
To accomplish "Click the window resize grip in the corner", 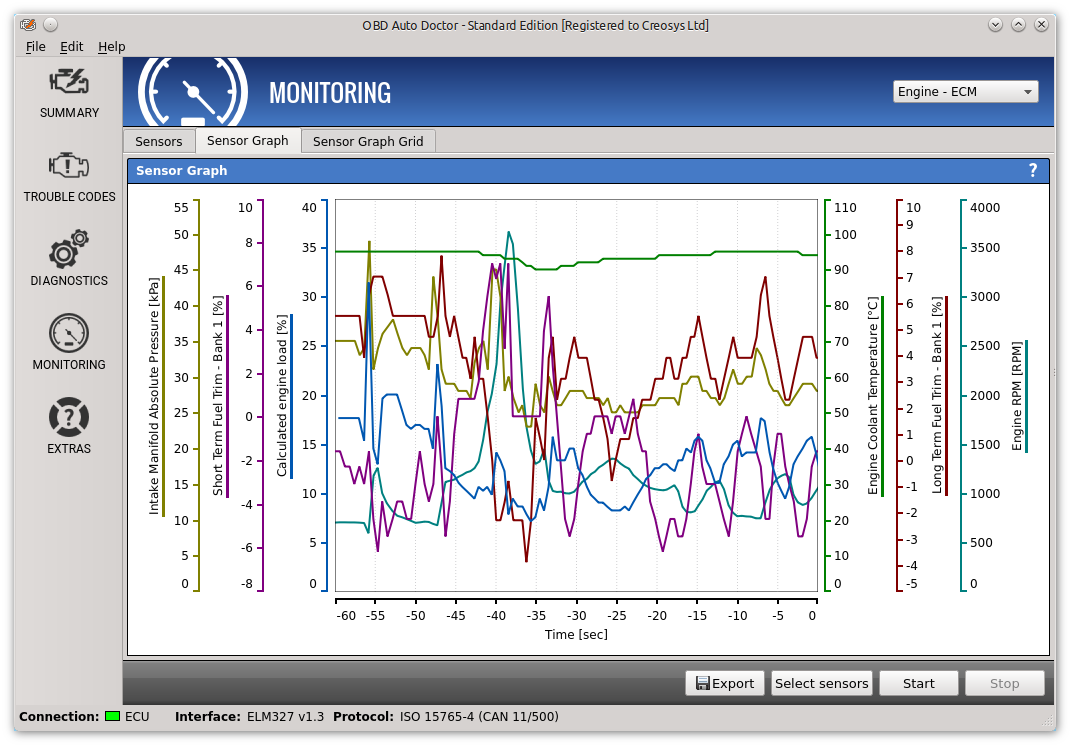I will 1047,720.
